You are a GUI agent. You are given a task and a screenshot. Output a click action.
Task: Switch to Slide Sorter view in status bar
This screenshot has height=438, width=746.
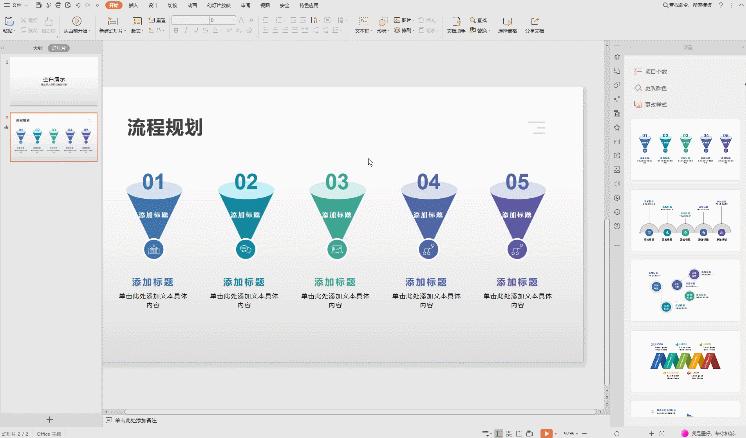tap(509, 433)
